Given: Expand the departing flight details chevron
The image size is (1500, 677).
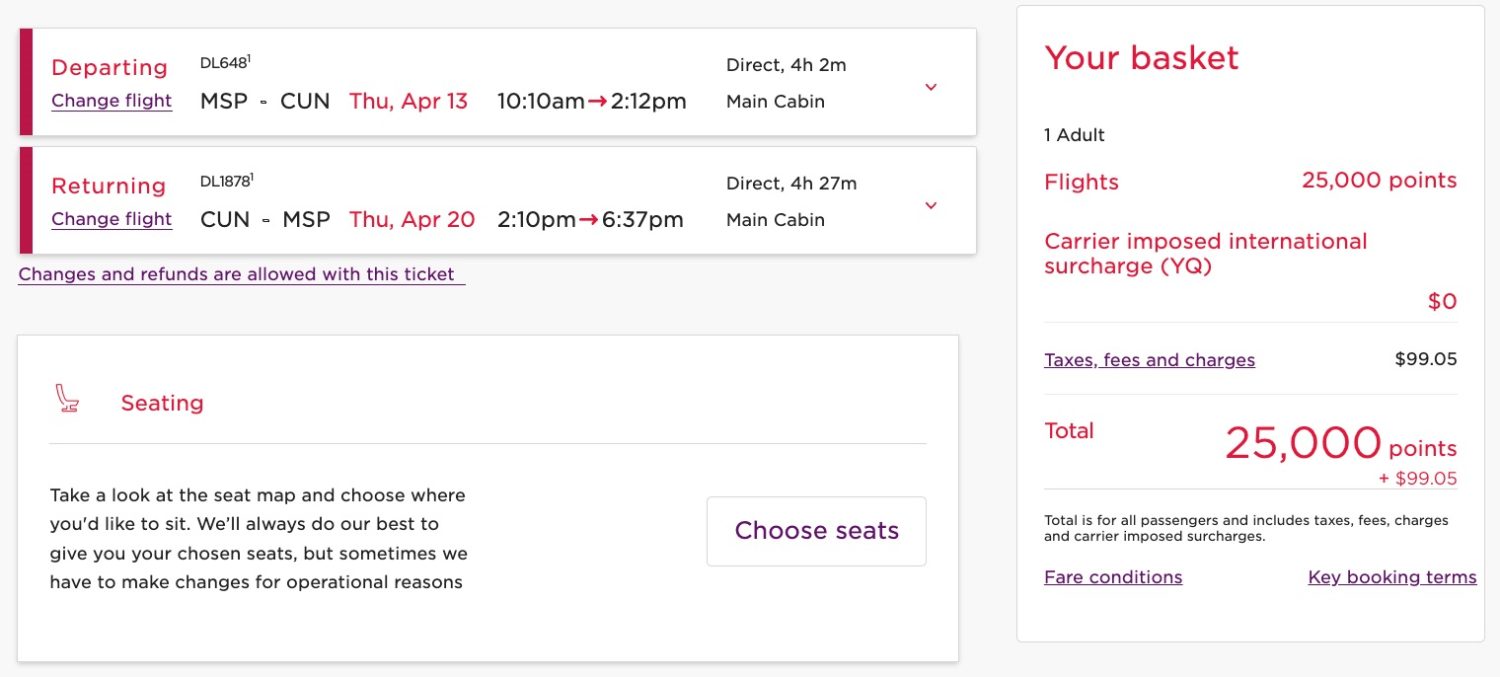Looking at the screenshot, I should [931, 87].
